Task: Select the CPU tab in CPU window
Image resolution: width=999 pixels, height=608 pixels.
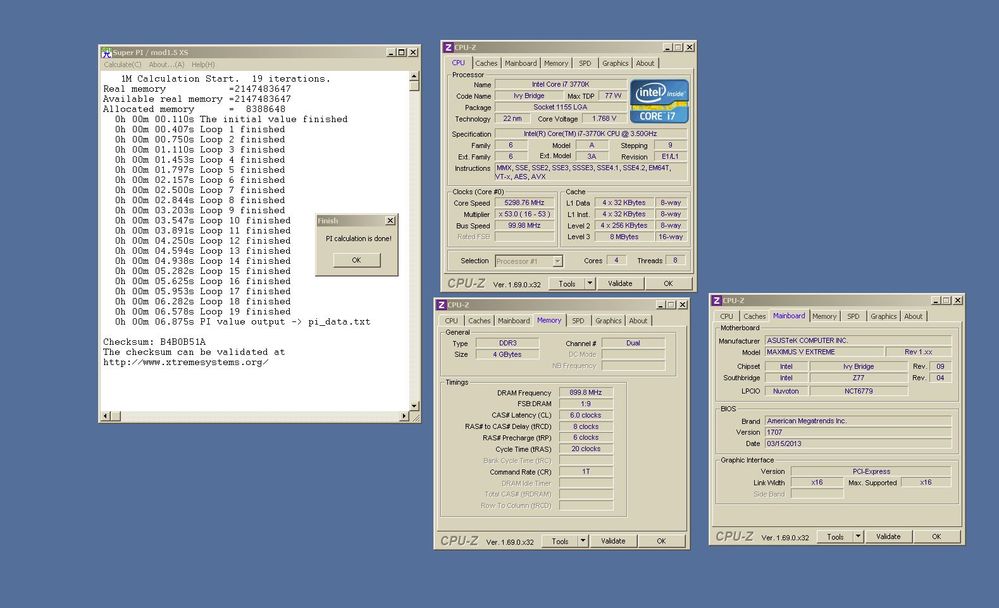Action: point(458,62)
